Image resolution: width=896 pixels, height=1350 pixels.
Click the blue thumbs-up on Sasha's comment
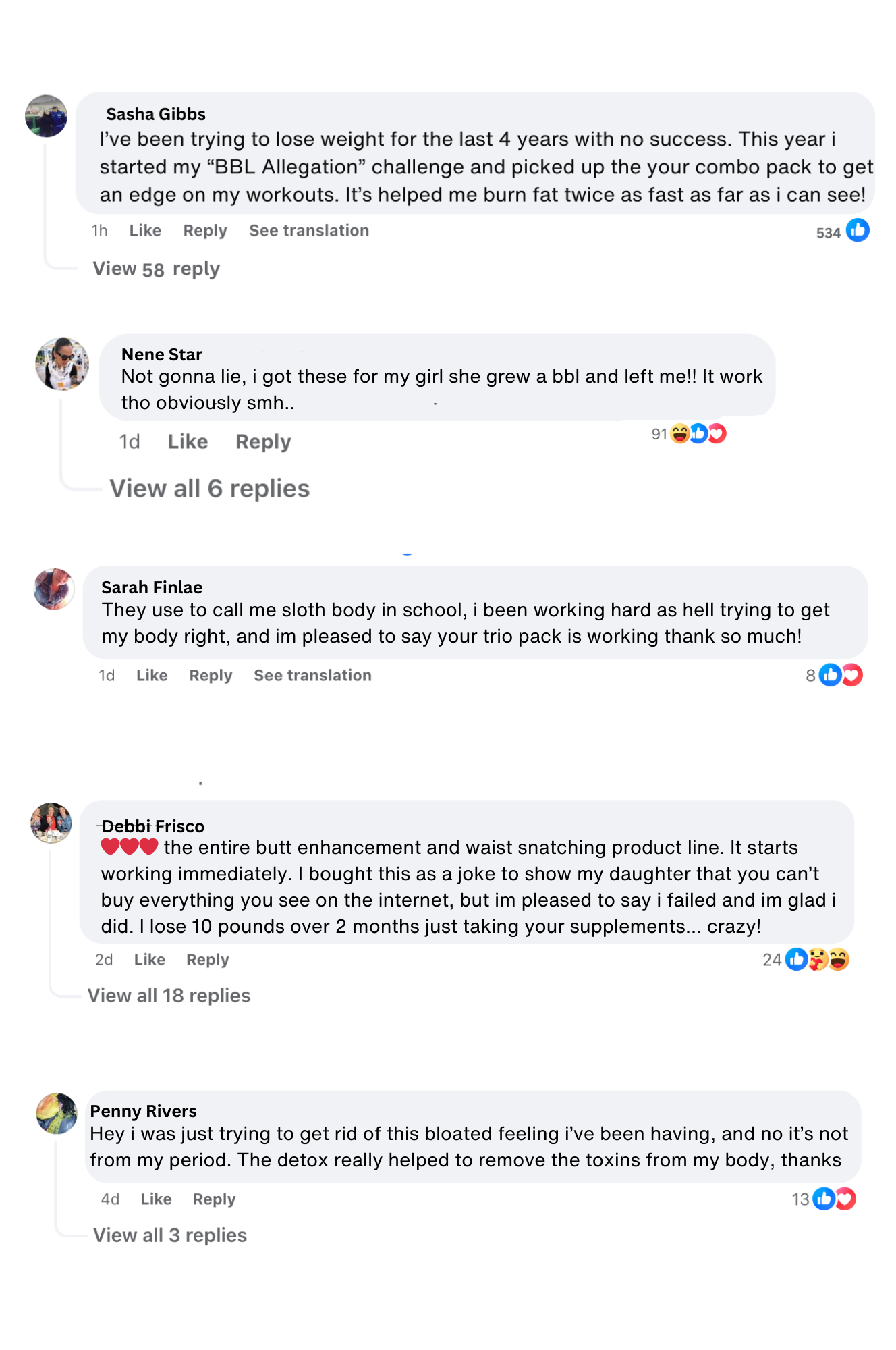click(x=858, y=231)
